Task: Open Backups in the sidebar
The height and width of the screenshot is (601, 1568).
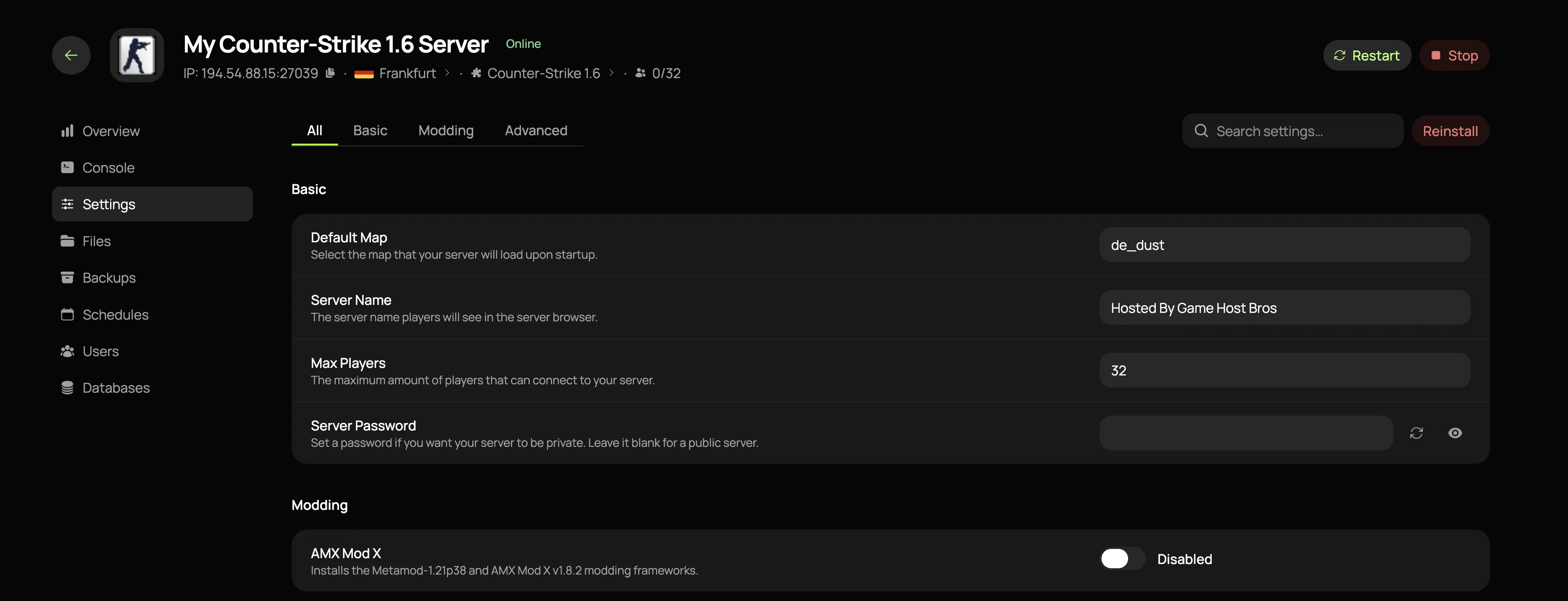Action: pyautogui.click(x=152, y=277)
